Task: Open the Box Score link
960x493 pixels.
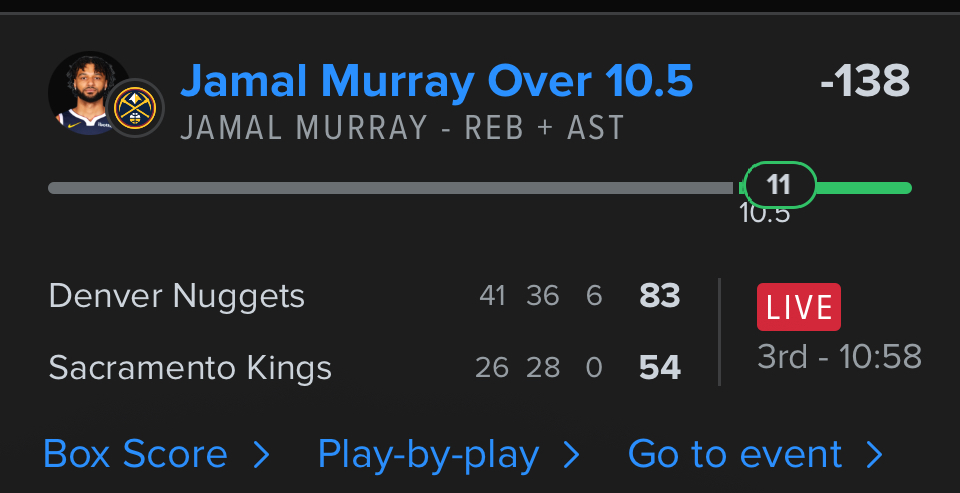Action: pyautogui.click(x=136, y=455)
